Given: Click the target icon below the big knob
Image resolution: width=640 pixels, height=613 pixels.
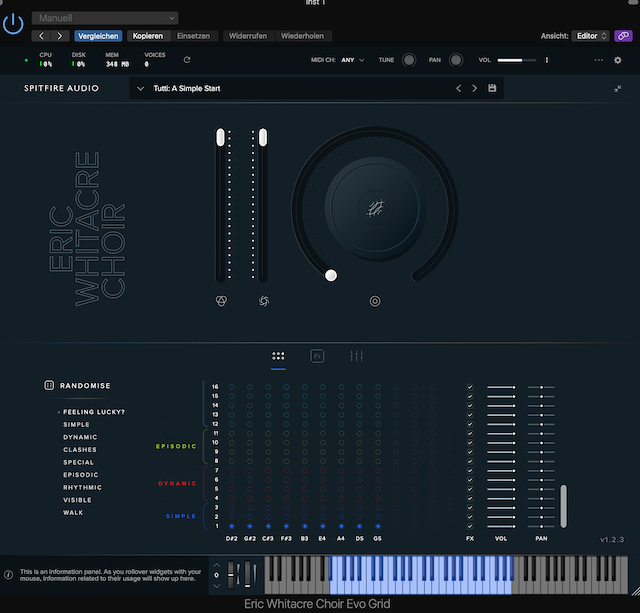Looking at the screenshot, I should [x=375, y=301].
